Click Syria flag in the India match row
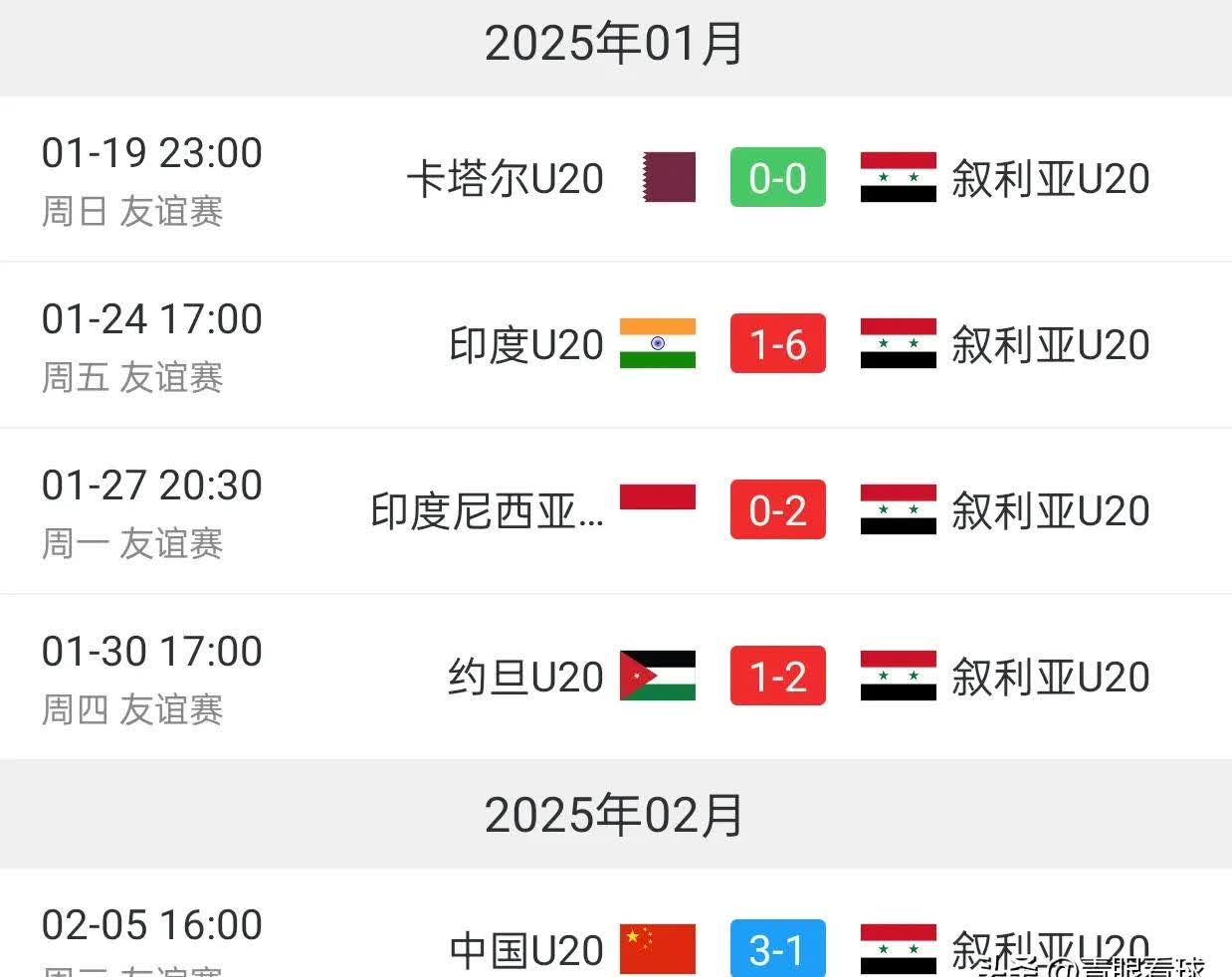Image resolution: width=1232 pixels, height=977 pixels. pyautogui.click(x=898, y=344)
